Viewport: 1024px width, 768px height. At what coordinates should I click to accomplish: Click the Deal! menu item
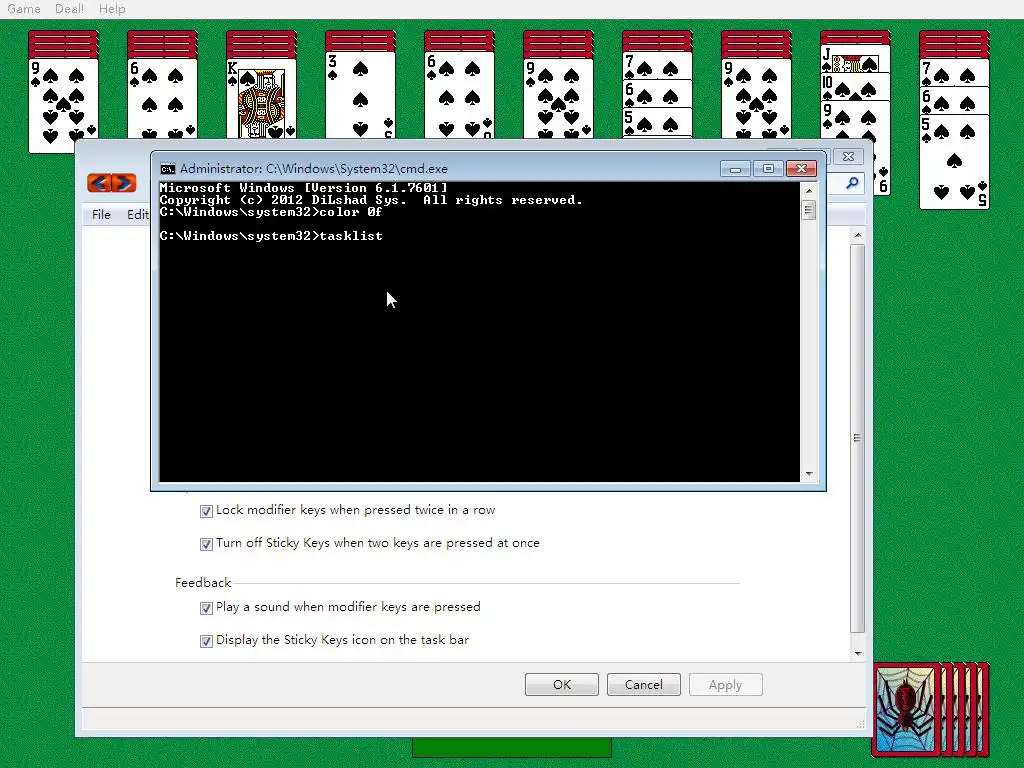[69, 9]
